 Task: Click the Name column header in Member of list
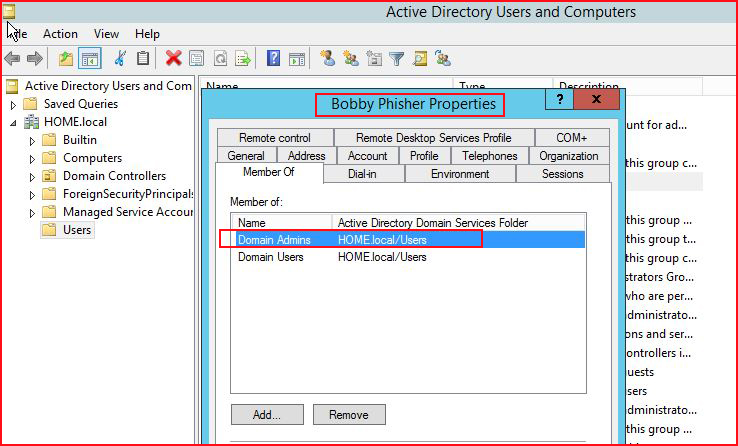[x=281, y=223]
